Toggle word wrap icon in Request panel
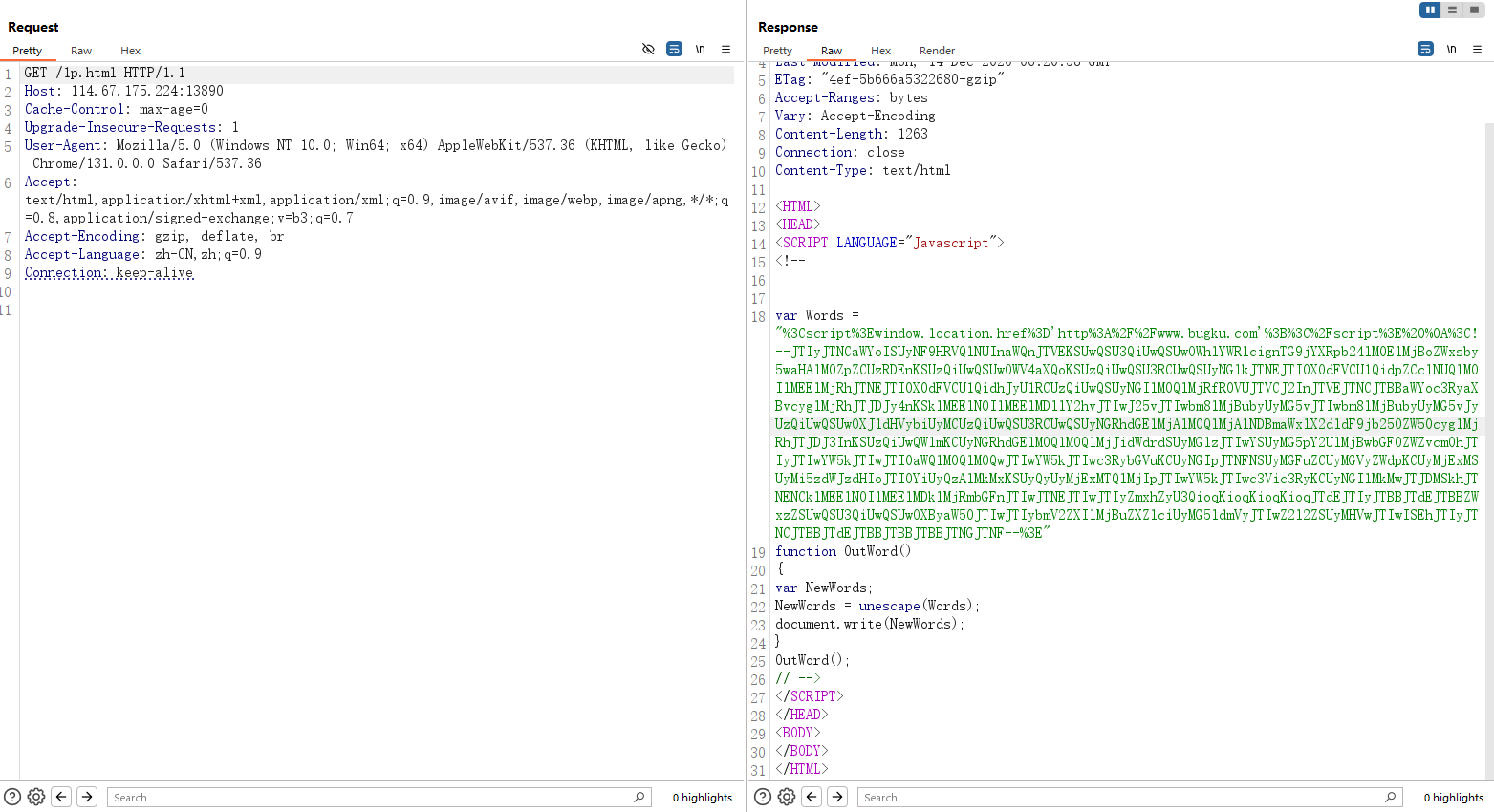Viewport: 1494px width, 812px height. [674, 49]
